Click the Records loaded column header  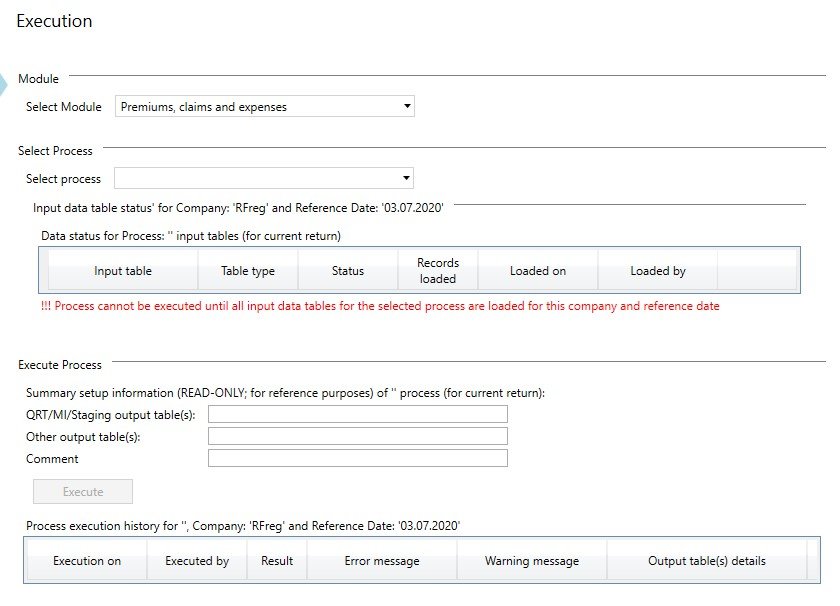pyautogui.click(x=438, y=271)
